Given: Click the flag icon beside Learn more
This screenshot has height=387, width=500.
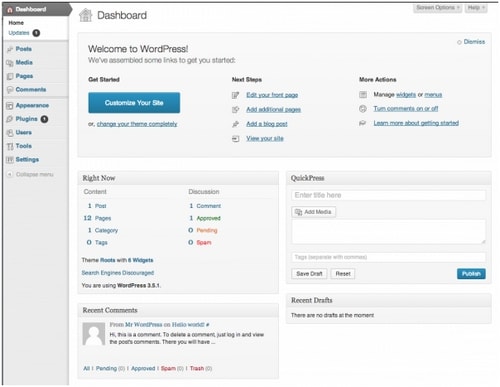Looking at the screenshot, I should coord(363,123).
